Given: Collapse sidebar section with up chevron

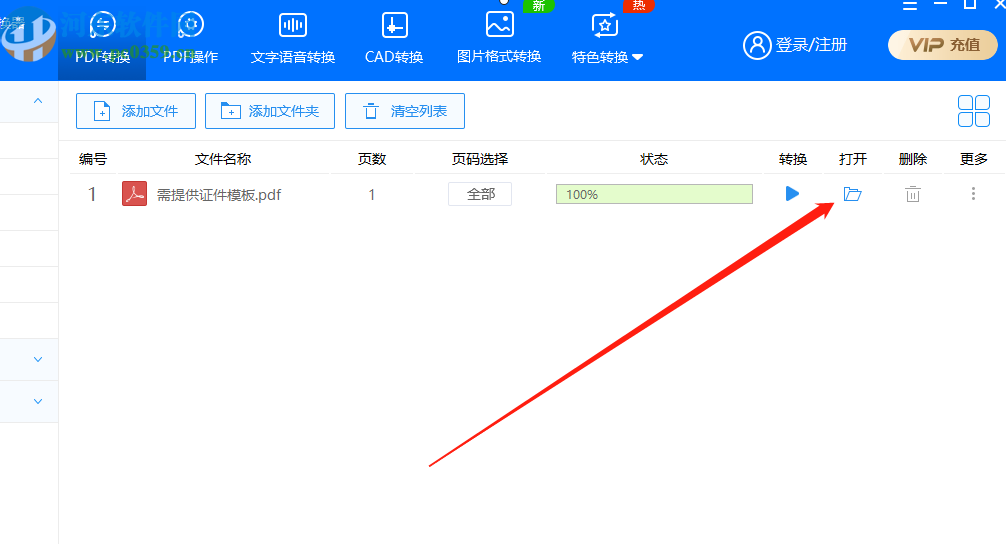Looking at the screenshot, I should 38,101.
